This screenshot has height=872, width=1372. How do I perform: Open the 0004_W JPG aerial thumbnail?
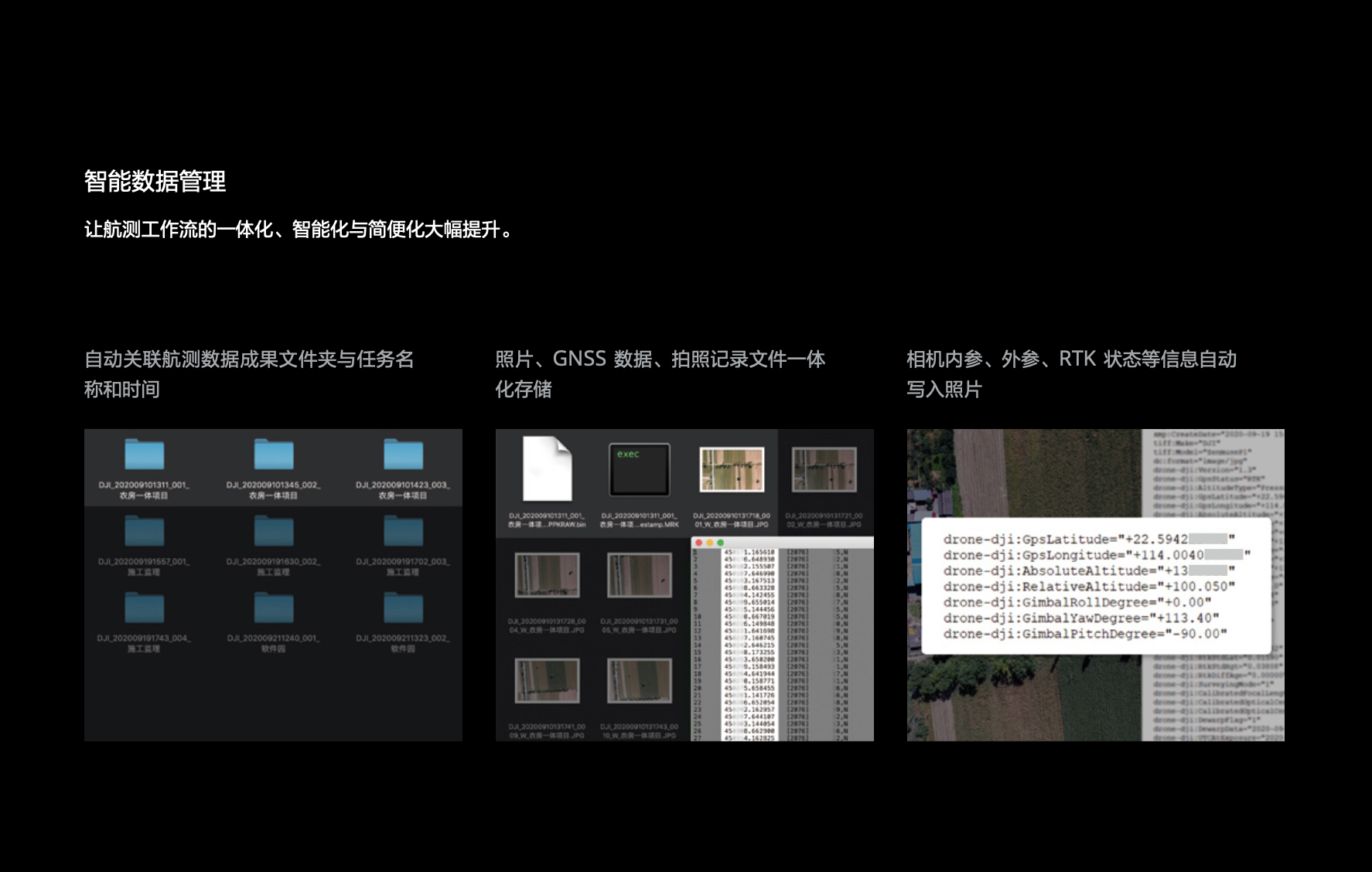547,574
